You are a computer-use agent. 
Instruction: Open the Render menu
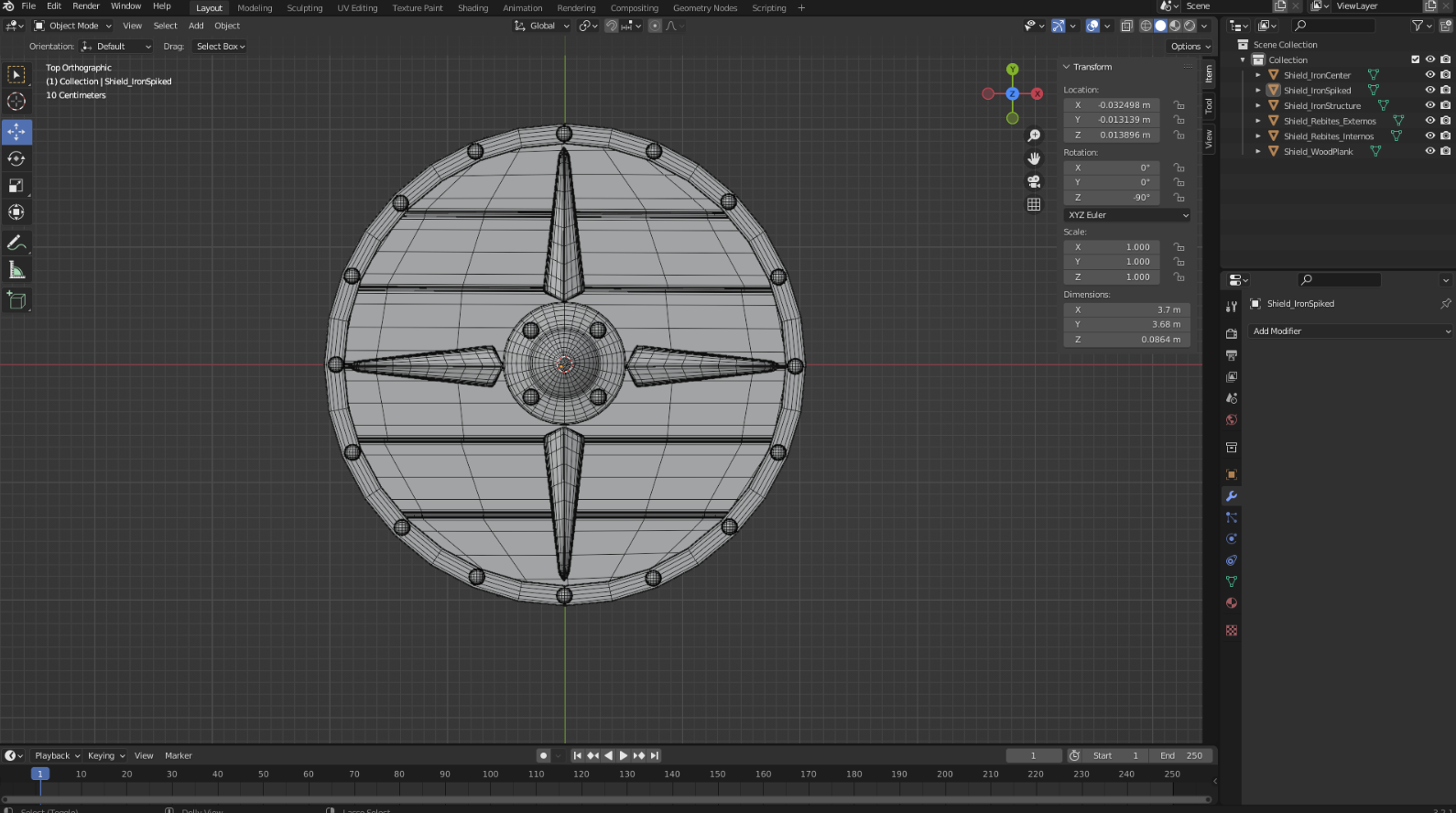pyautogui.click(x=86, y=6)
